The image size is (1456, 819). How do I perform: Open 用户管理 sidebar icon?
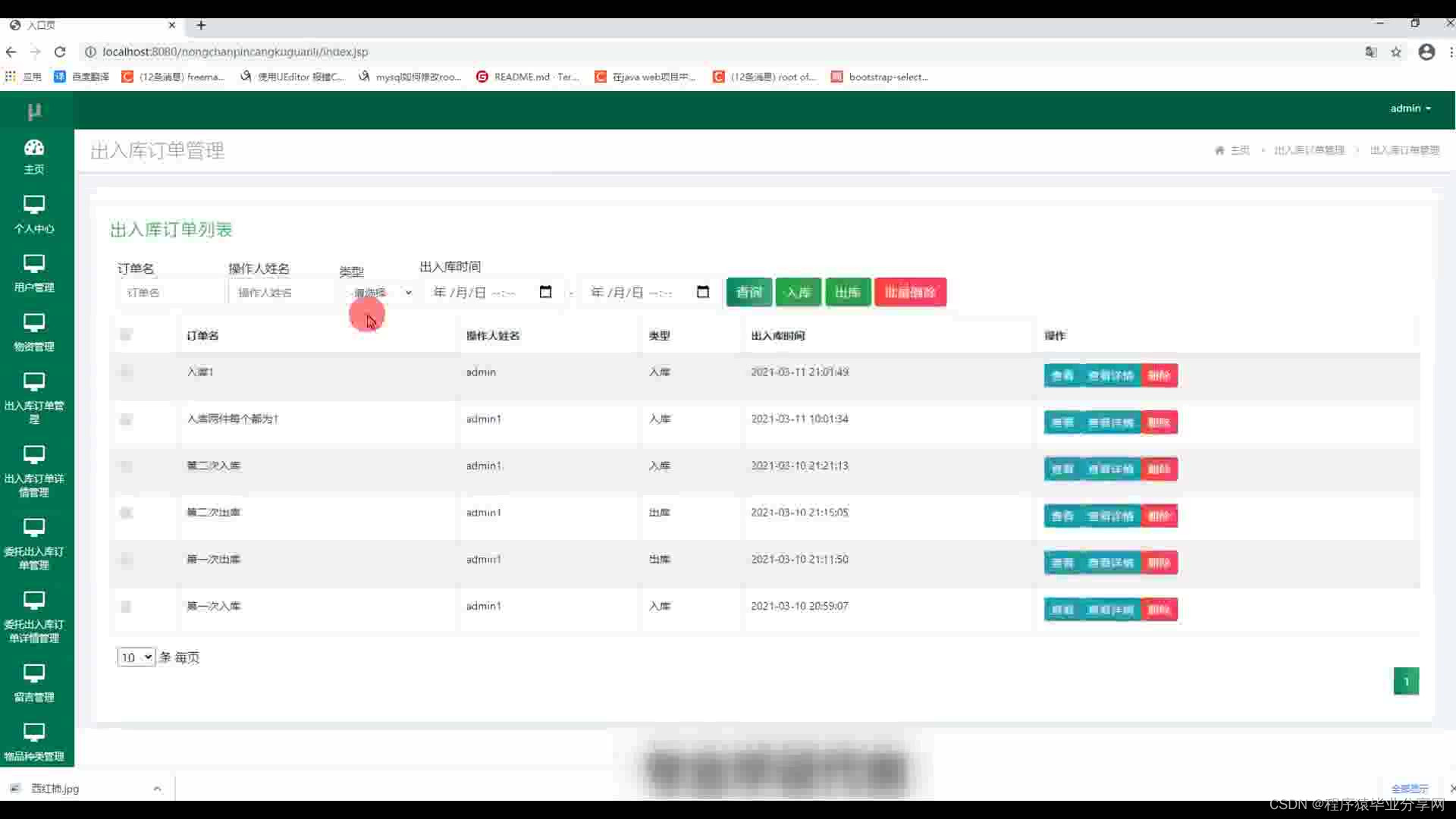coord(34,264)
